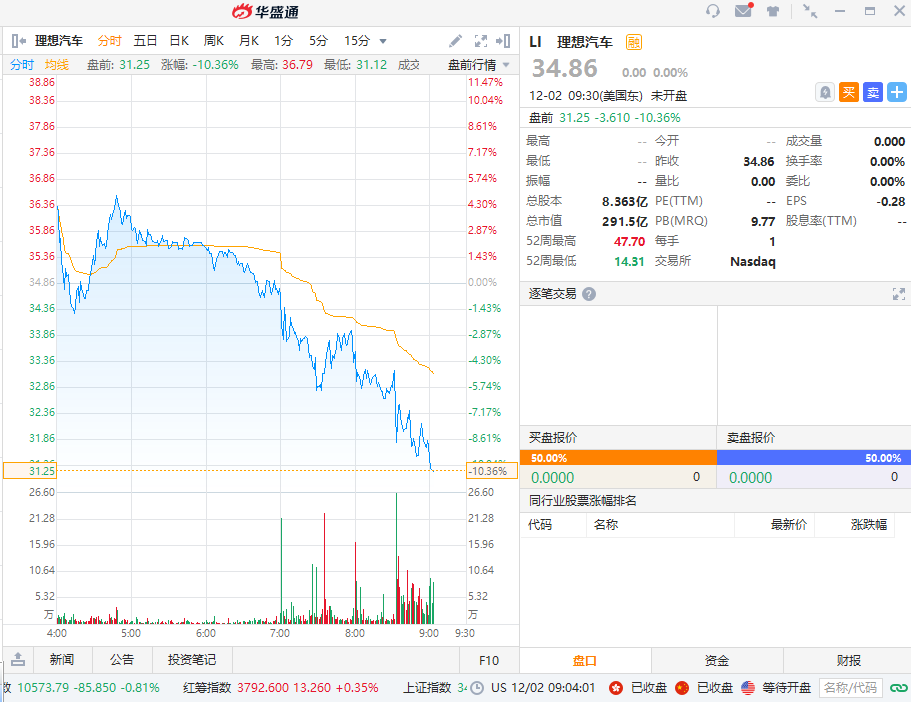Click the 买盘报价 header
The height and width of the screenshot is (702, 911).
(553, 438)
